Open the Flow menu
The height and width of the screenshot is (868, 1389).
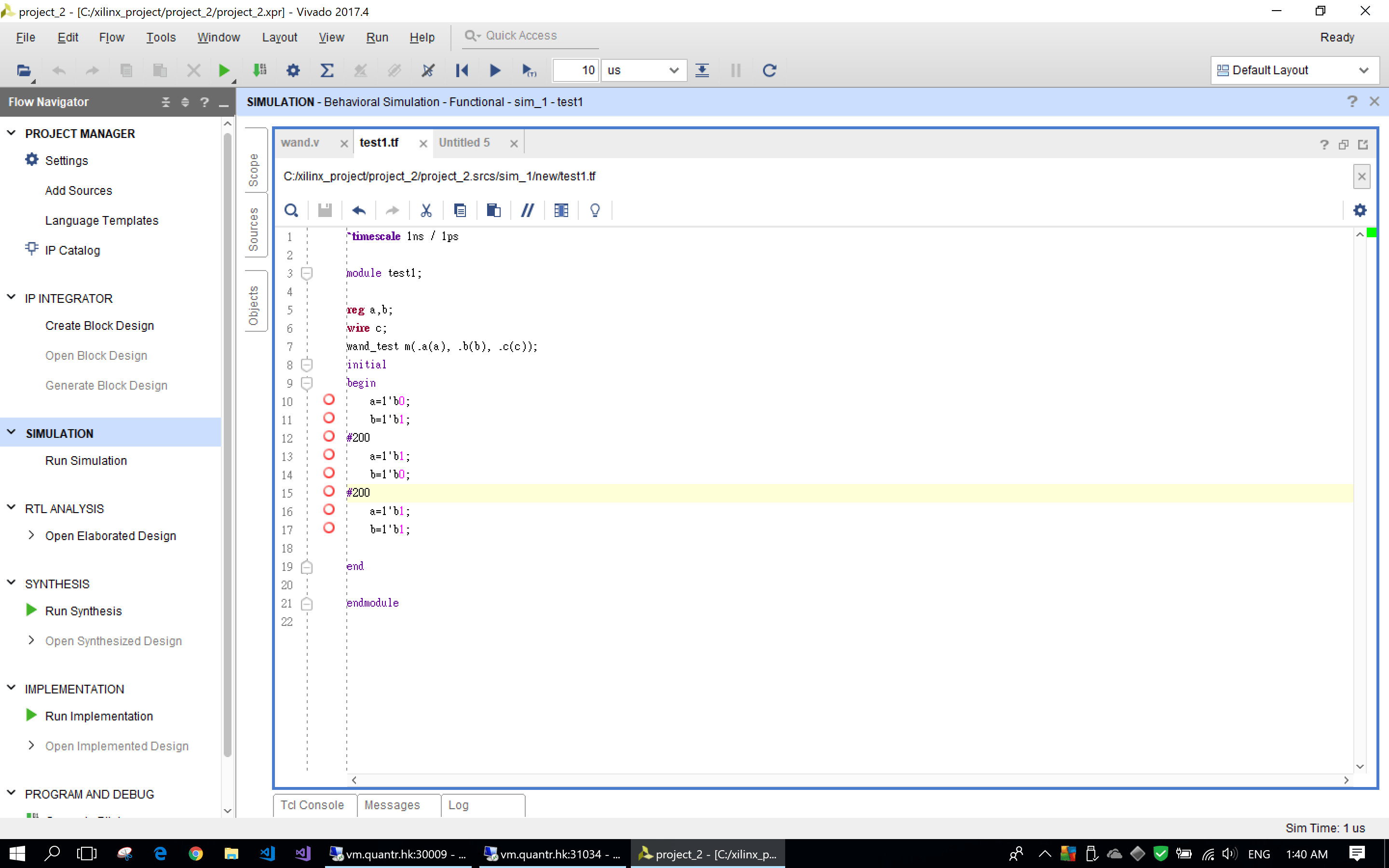pyautogui.click(x=111, y=37)
